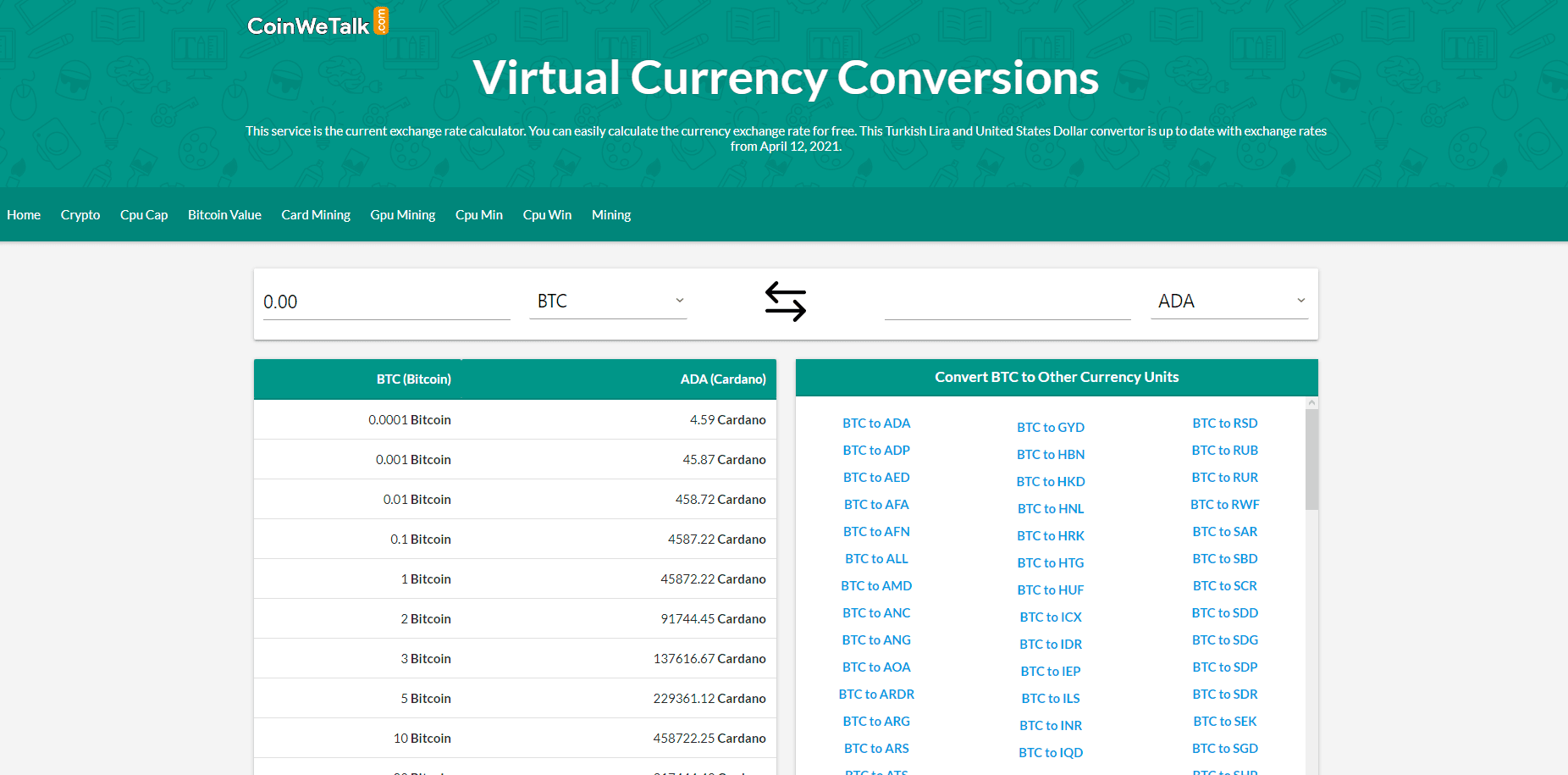
Task: Click the BTC to HKD link
Action: [1050, 481]
